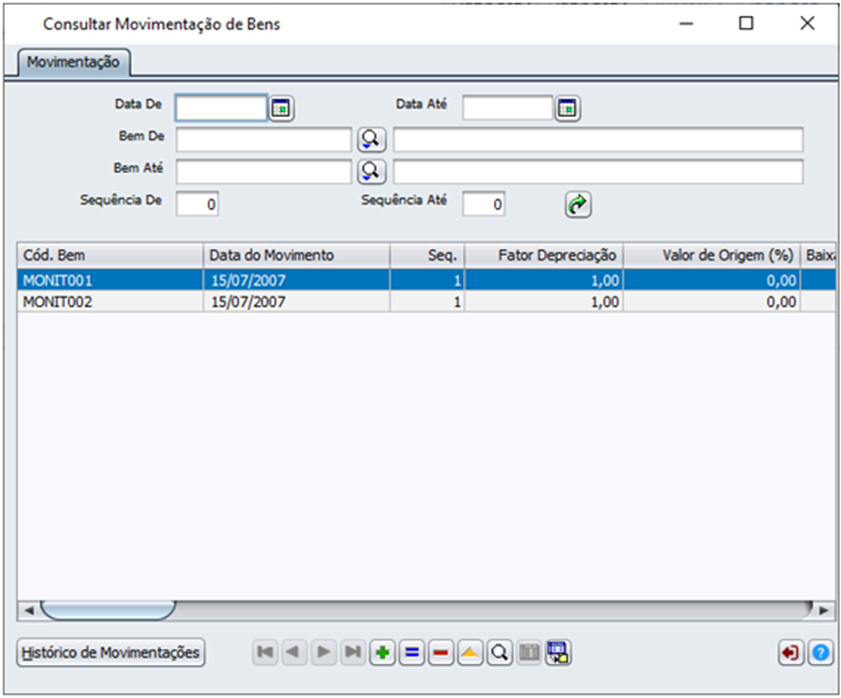
Task: Open the Data Até calendar picker
Action: click(567, 108)
